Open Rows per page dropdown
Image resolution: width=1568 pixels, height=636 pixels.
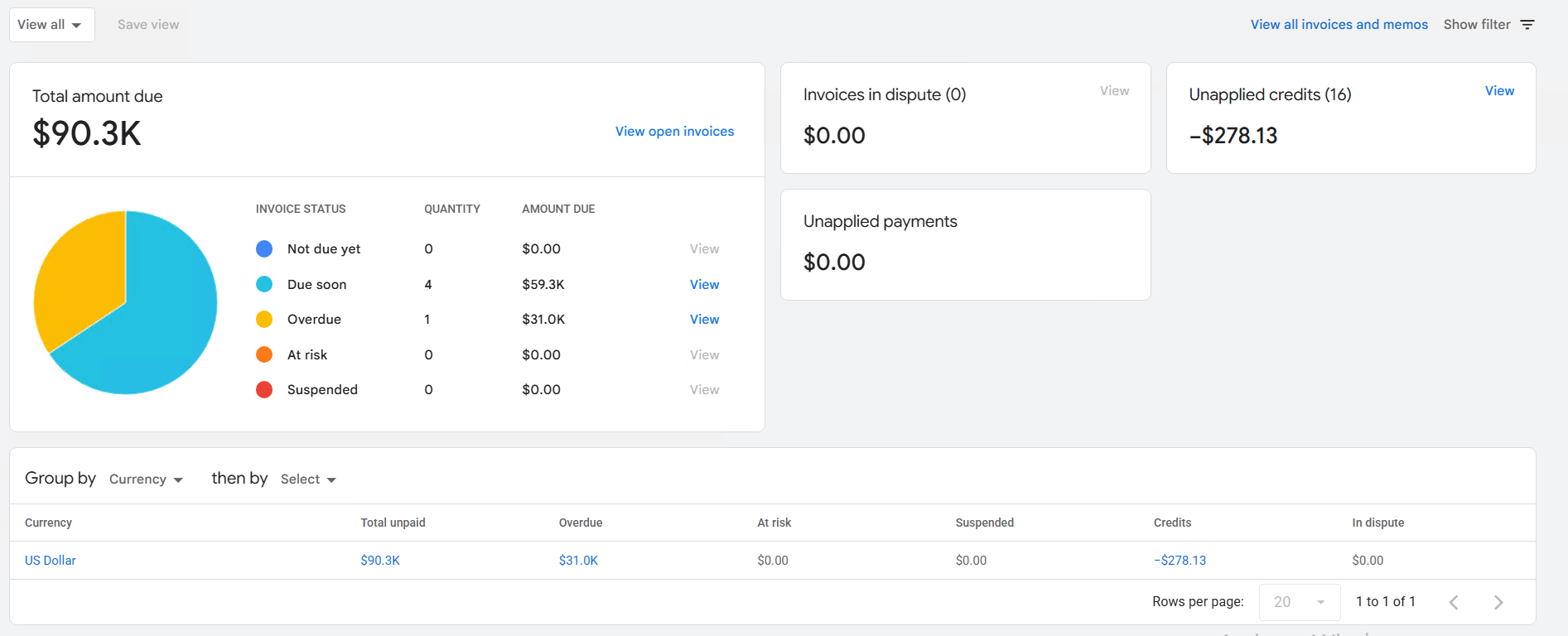(1299, 602)
